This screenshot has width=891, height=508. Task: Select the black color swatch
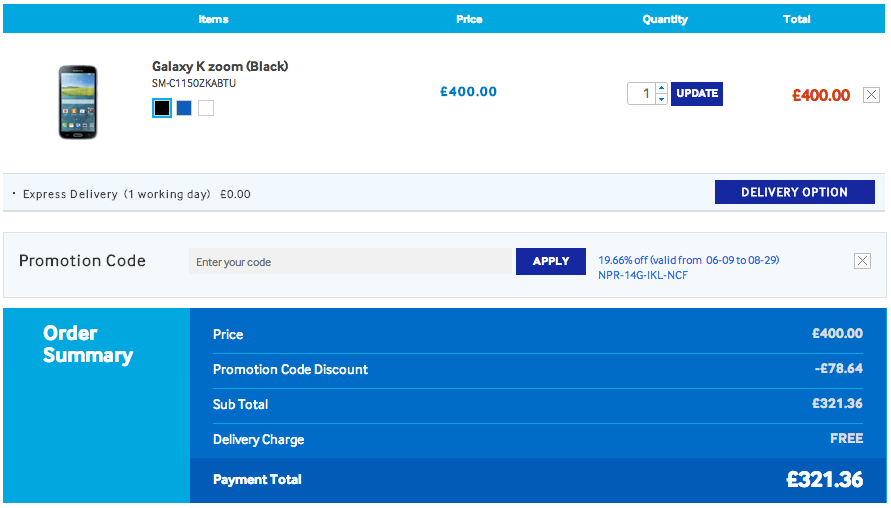coord(162,107)
